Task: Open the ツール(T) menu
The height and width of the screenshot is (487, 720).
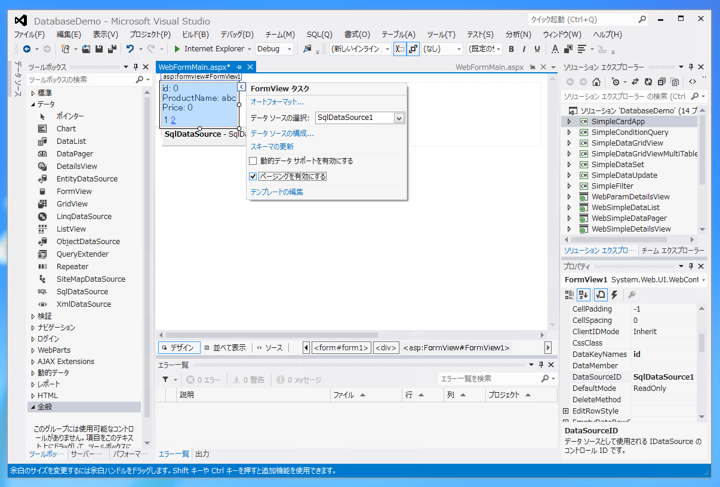Action: click(x=441, y=34)
